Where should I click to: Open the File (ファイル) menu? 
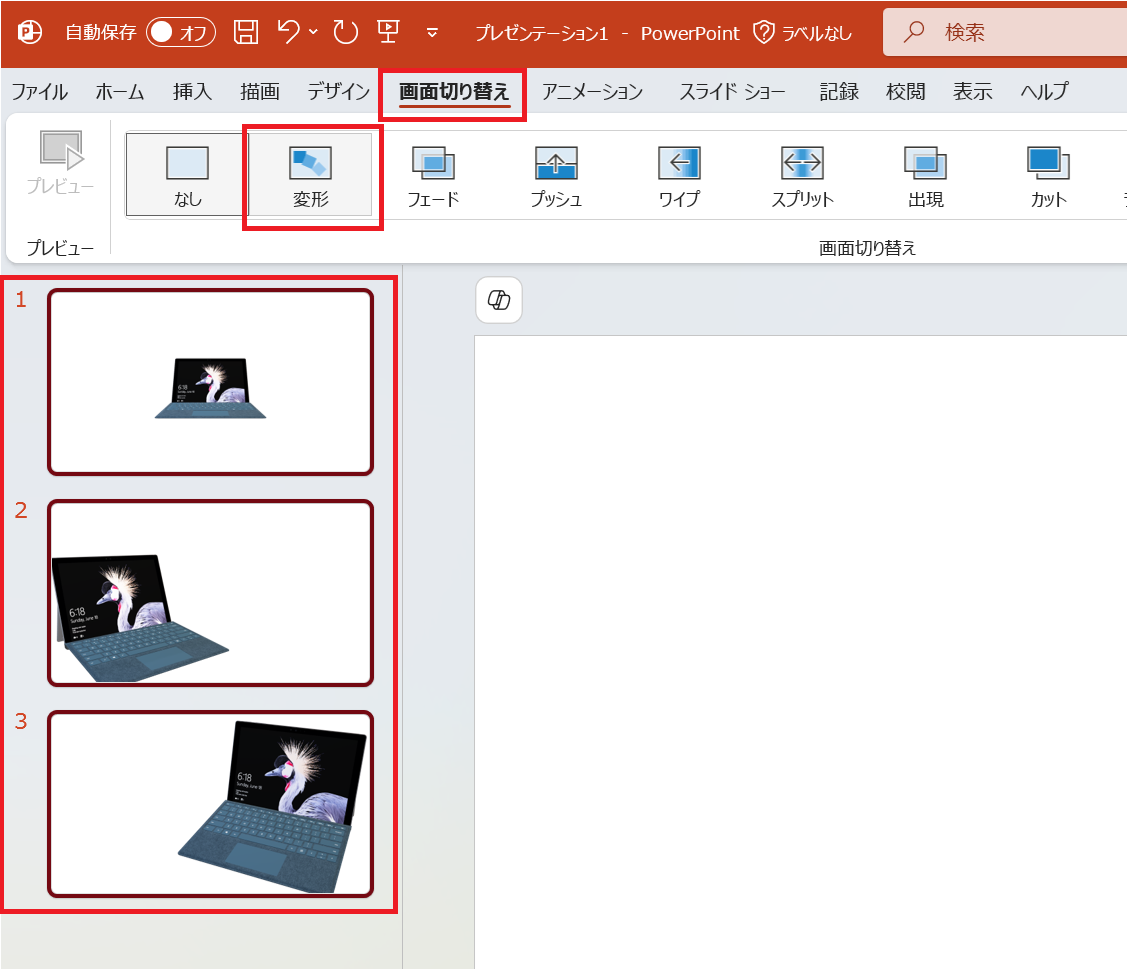40,92
